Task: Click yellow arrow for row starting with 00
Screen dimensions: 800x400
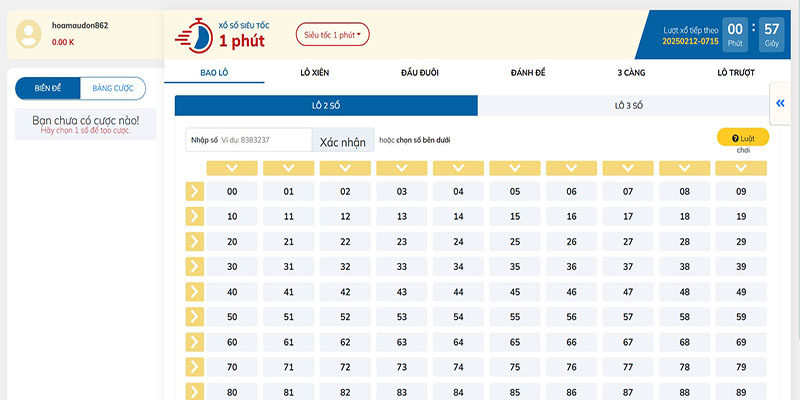Action: (195, 191)
